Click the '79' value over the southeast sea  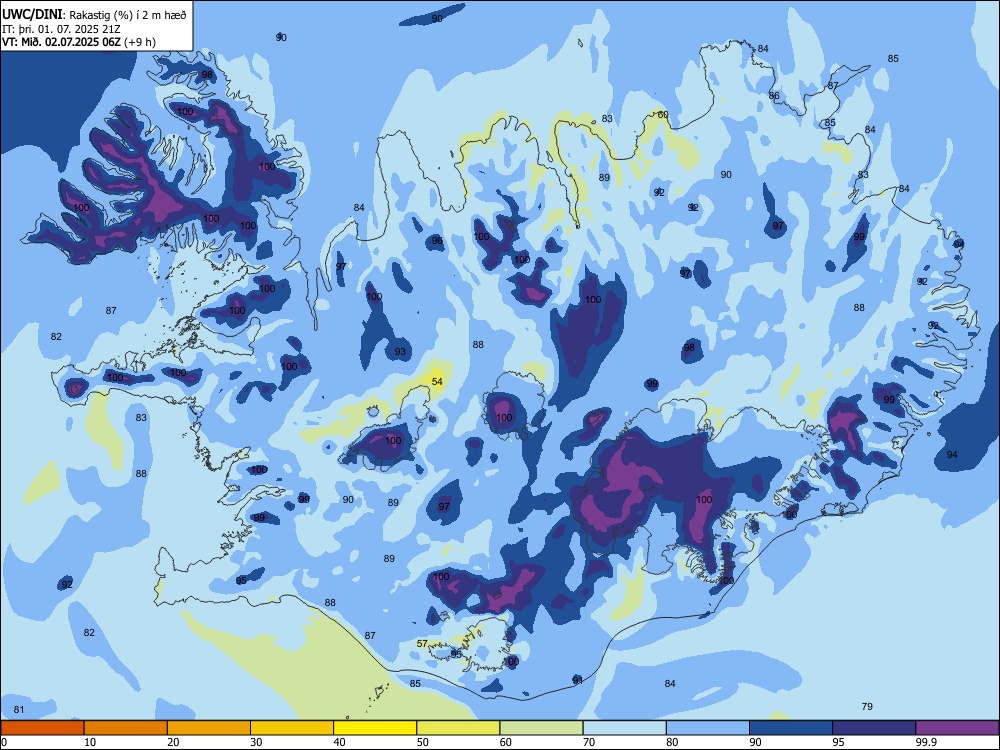click(x=867, y=707)
